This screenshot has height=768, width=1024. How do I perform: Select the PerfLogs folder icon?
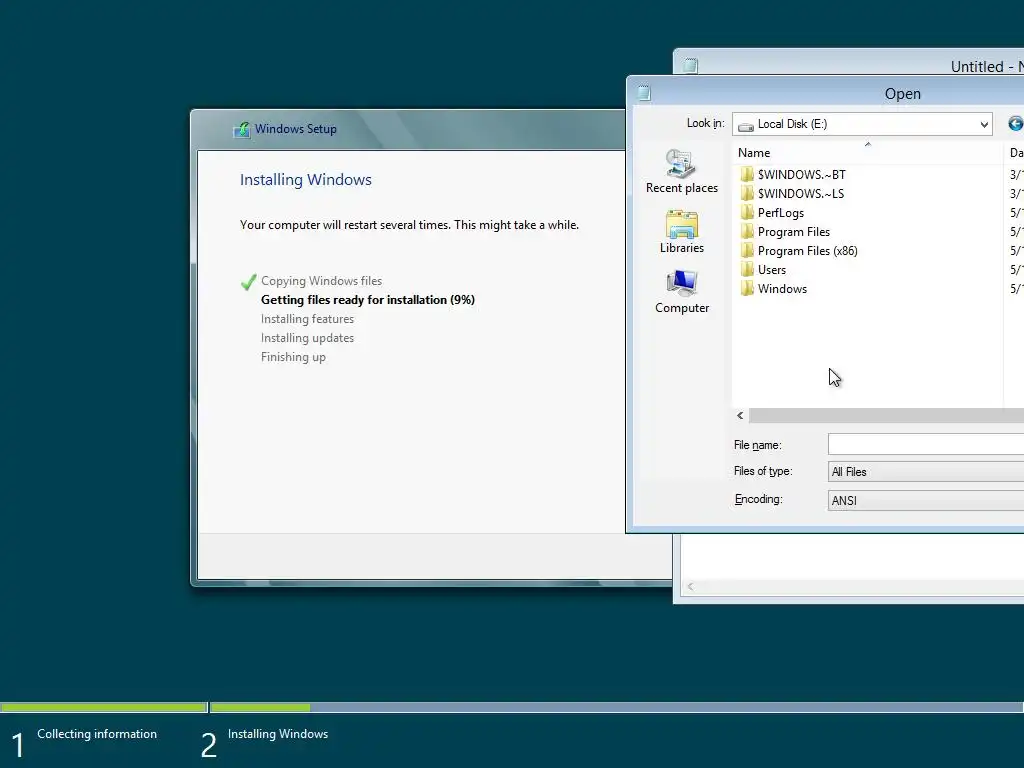[747, 212]
